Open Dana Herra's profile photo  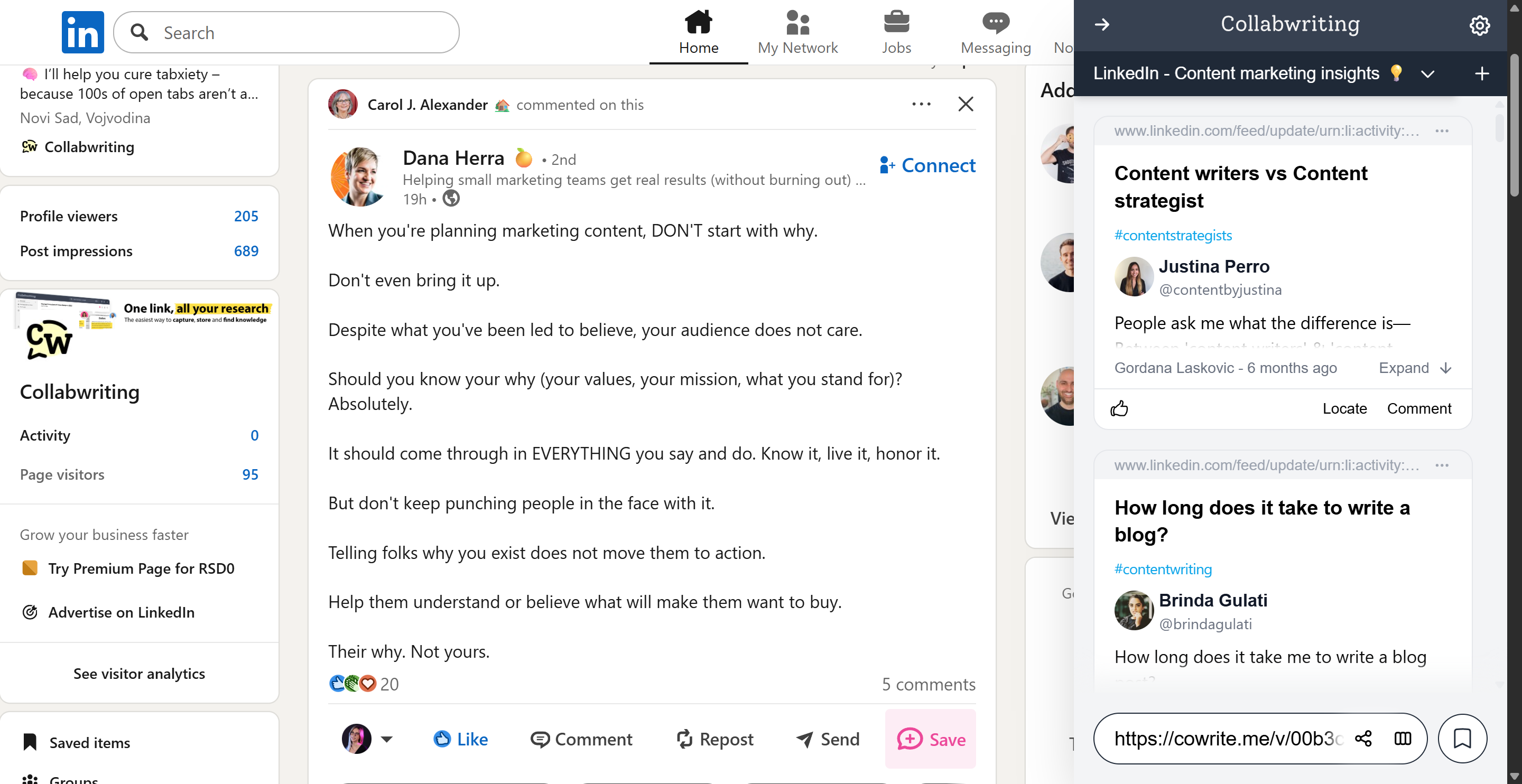click(359, 176)
